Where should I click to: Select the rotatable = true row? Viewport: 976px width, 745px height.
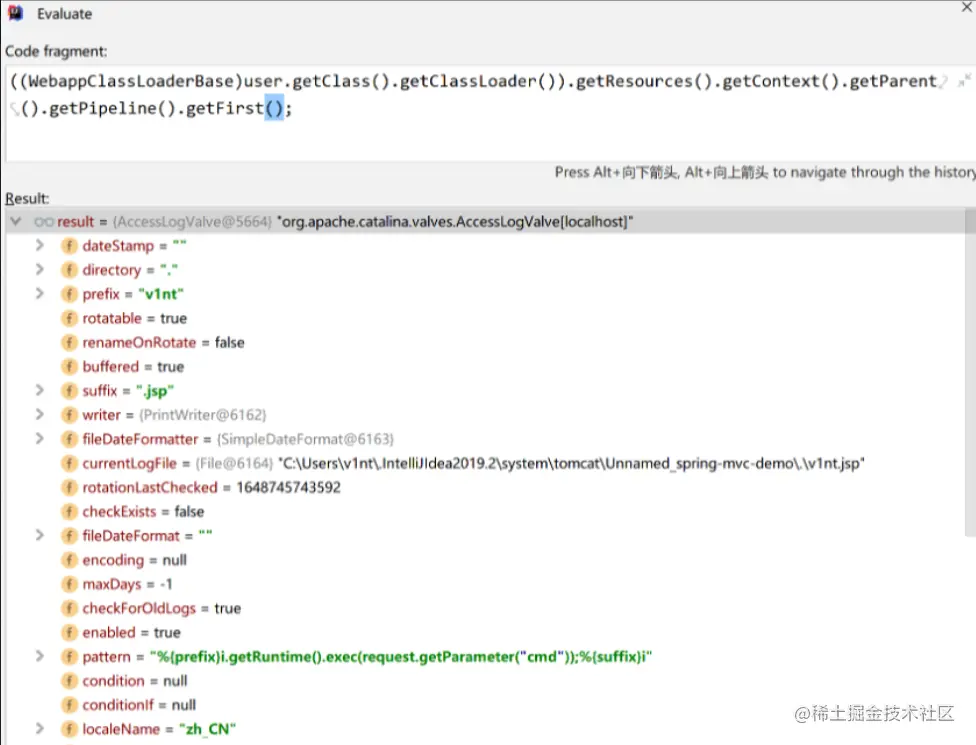tap(486, 318)
